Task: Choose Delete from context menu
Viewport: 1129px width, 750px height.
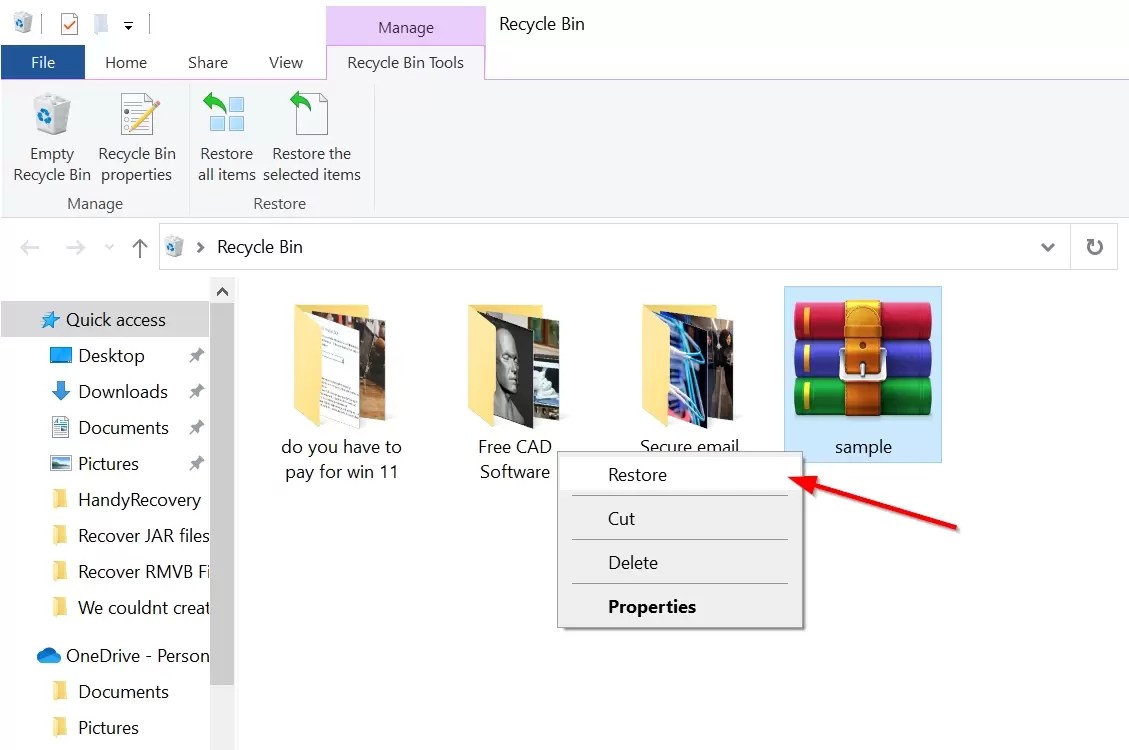Action: 680,563
